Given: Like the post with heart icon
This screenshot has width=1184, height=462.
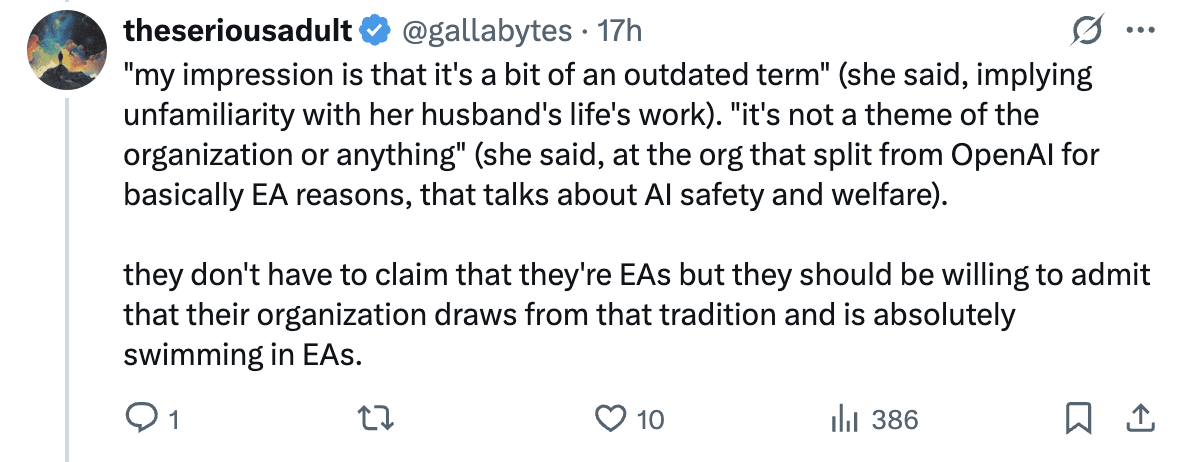Looking at the screenshot, I should click(611, 419).
